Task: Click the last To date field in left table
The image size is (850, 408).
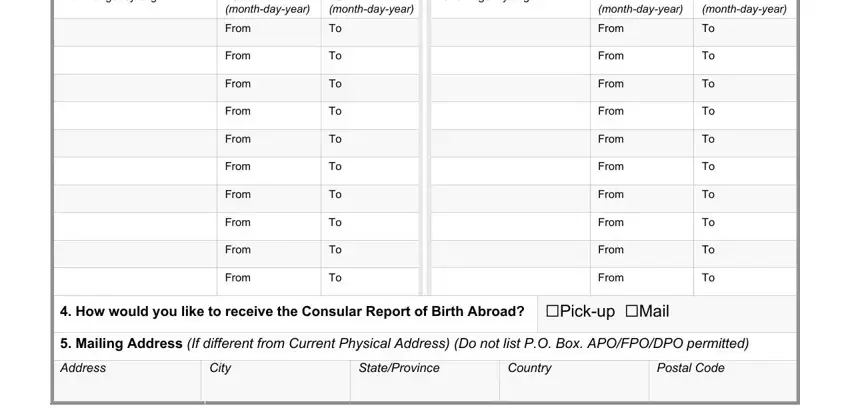Action: tap(370, 282)
